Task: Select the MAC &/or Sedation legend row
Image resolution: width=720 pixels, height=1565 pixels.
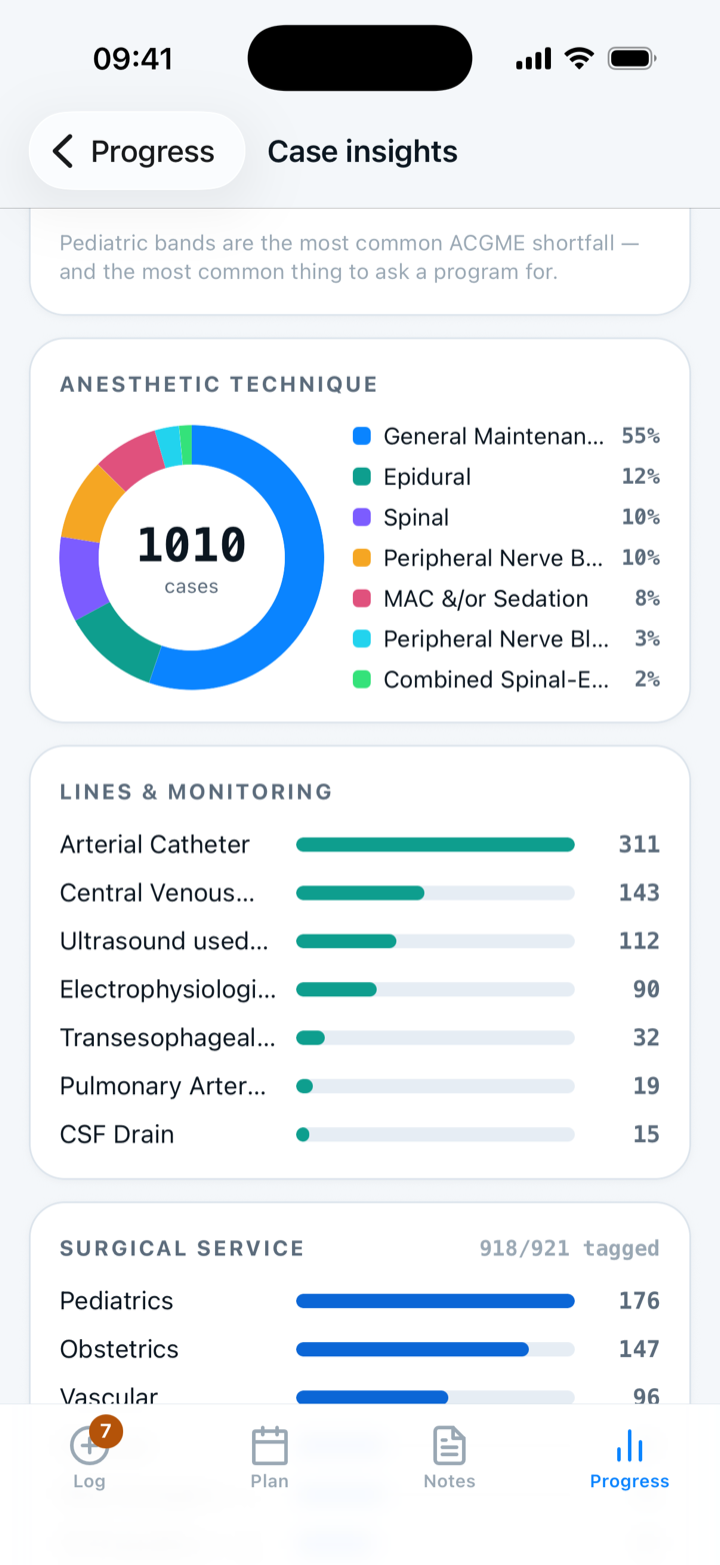Action: (x=506, y=598)
